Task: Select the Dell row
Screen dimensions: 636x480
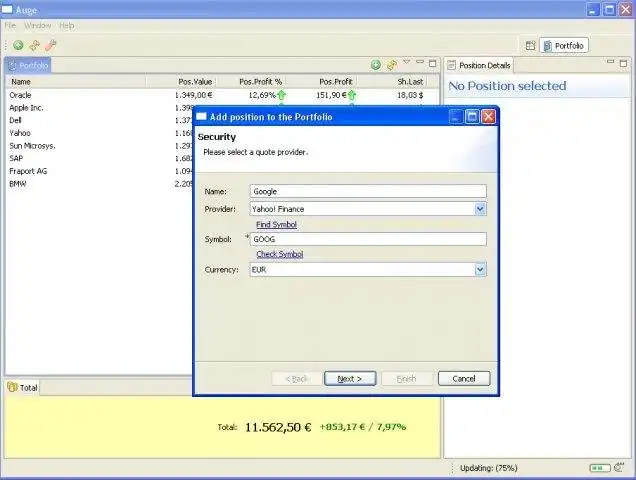Action: [x=99, y=120]
